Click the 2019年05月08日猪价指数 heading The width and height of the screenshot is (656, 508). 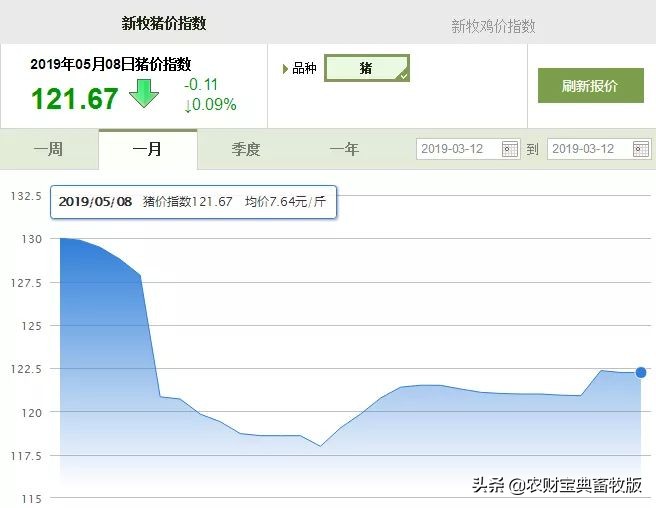(110, 64)
